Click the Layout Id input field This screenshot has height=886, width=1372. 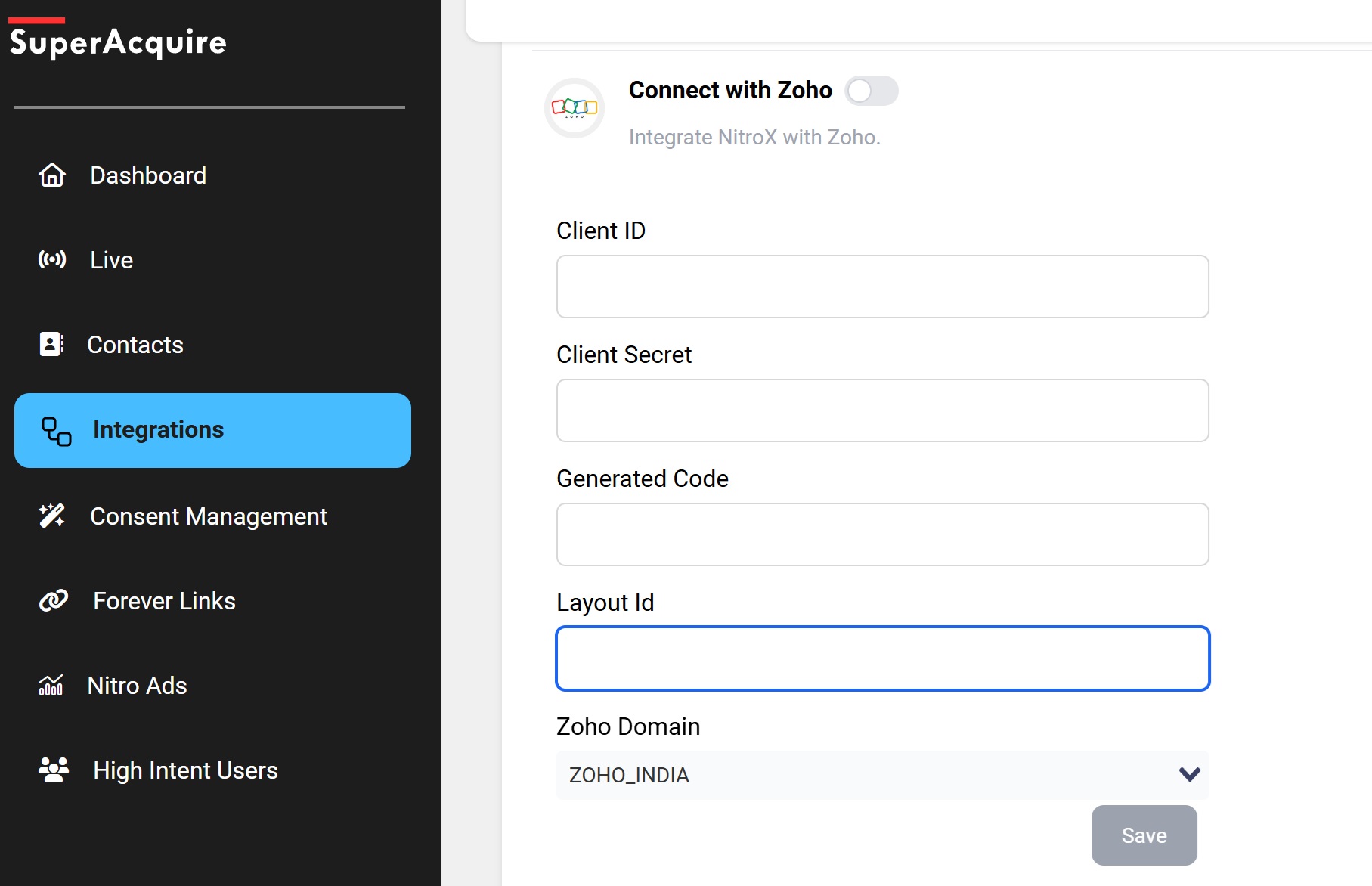(x=882, y=658)
